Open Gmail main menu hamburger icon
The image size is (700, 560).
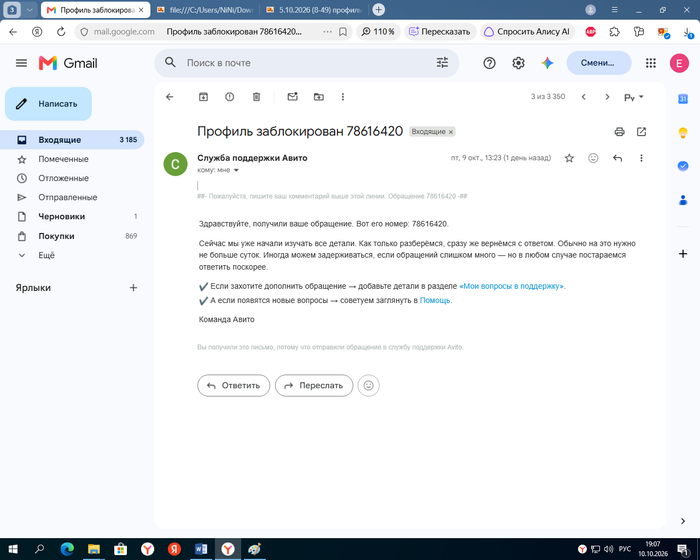(21, 63)
